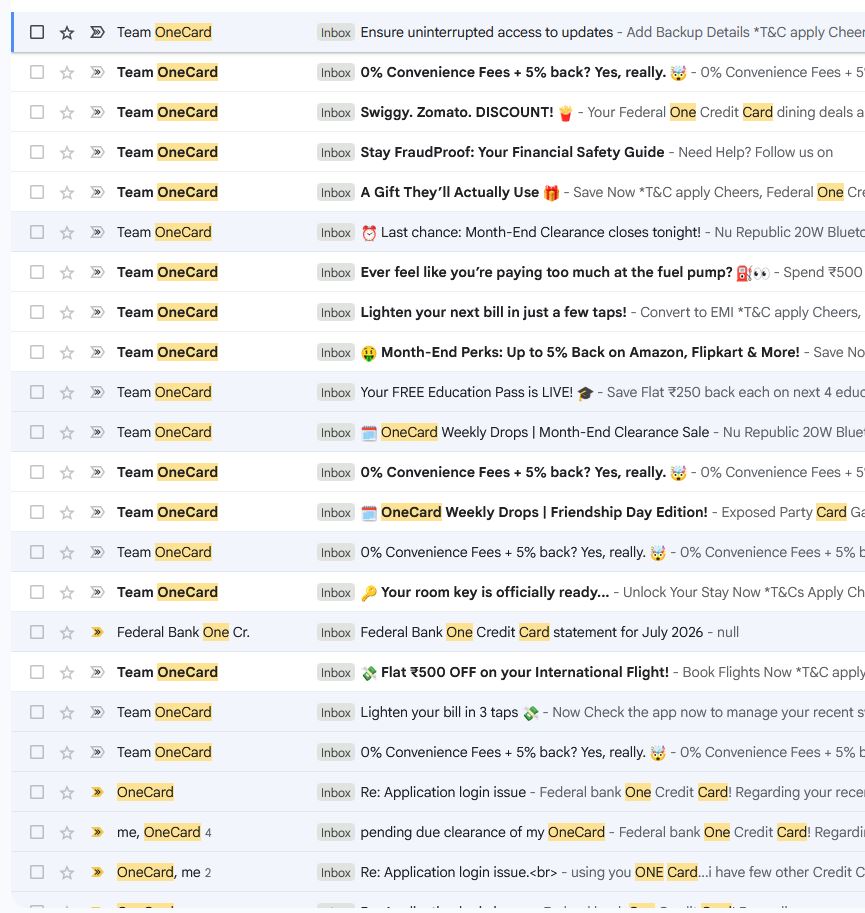
Task: Click sender 'Federal Bank One Cr.'
Action: [x=183, y=632]
